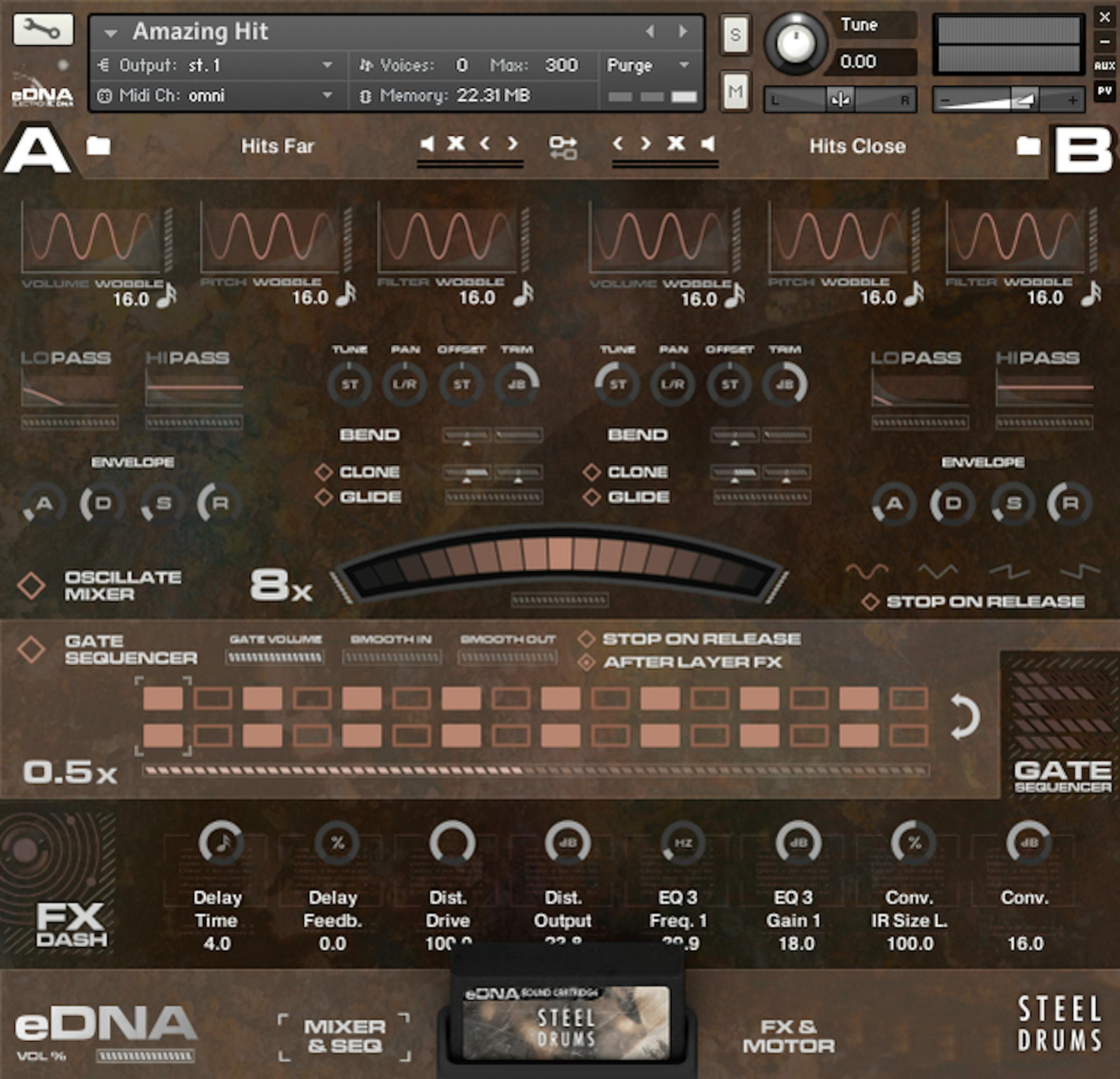
Task: Mute layer B with speaker icon
Action: pos(708,144)
